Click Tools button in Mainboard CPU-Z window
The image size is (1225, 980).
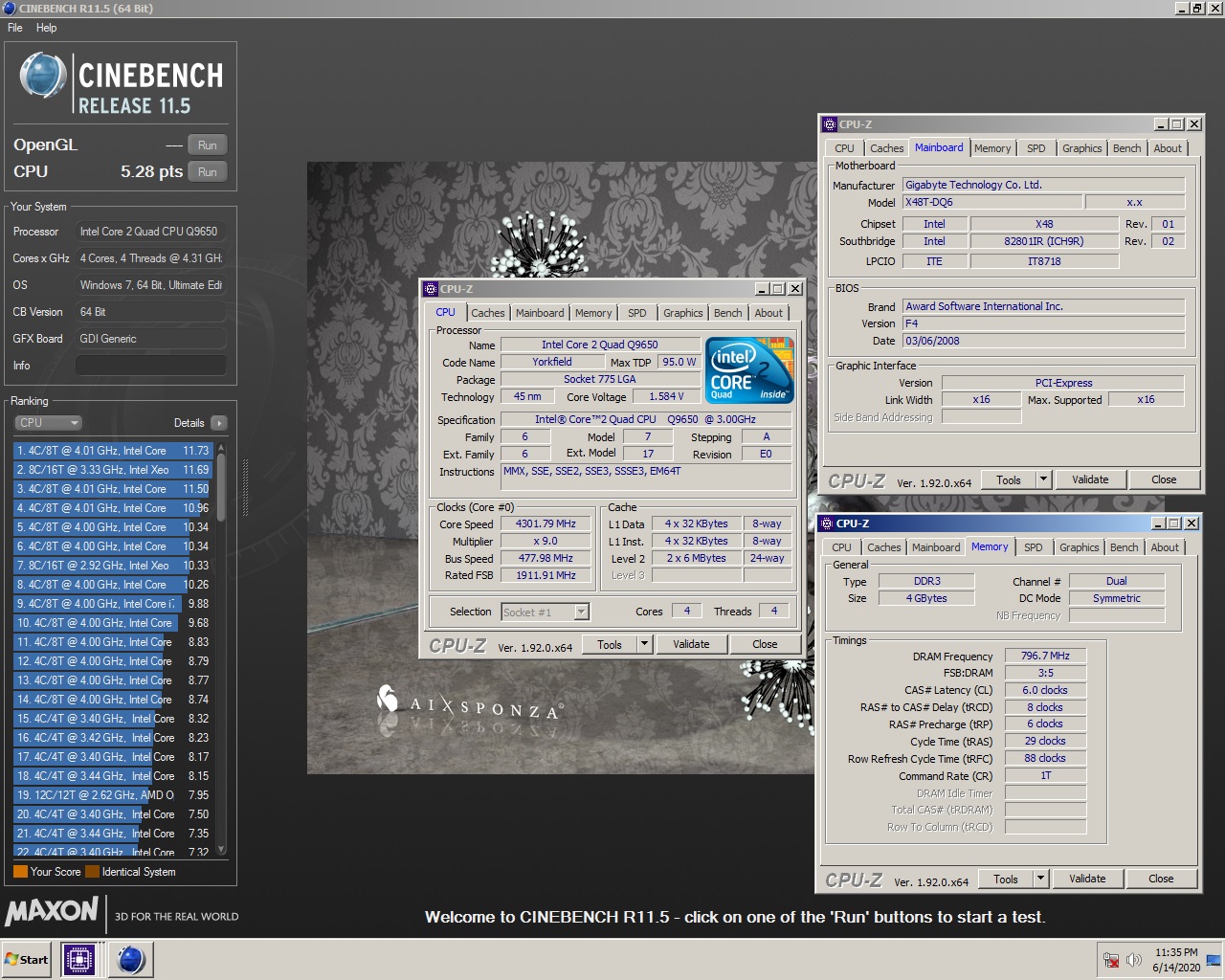point(1009,479)
